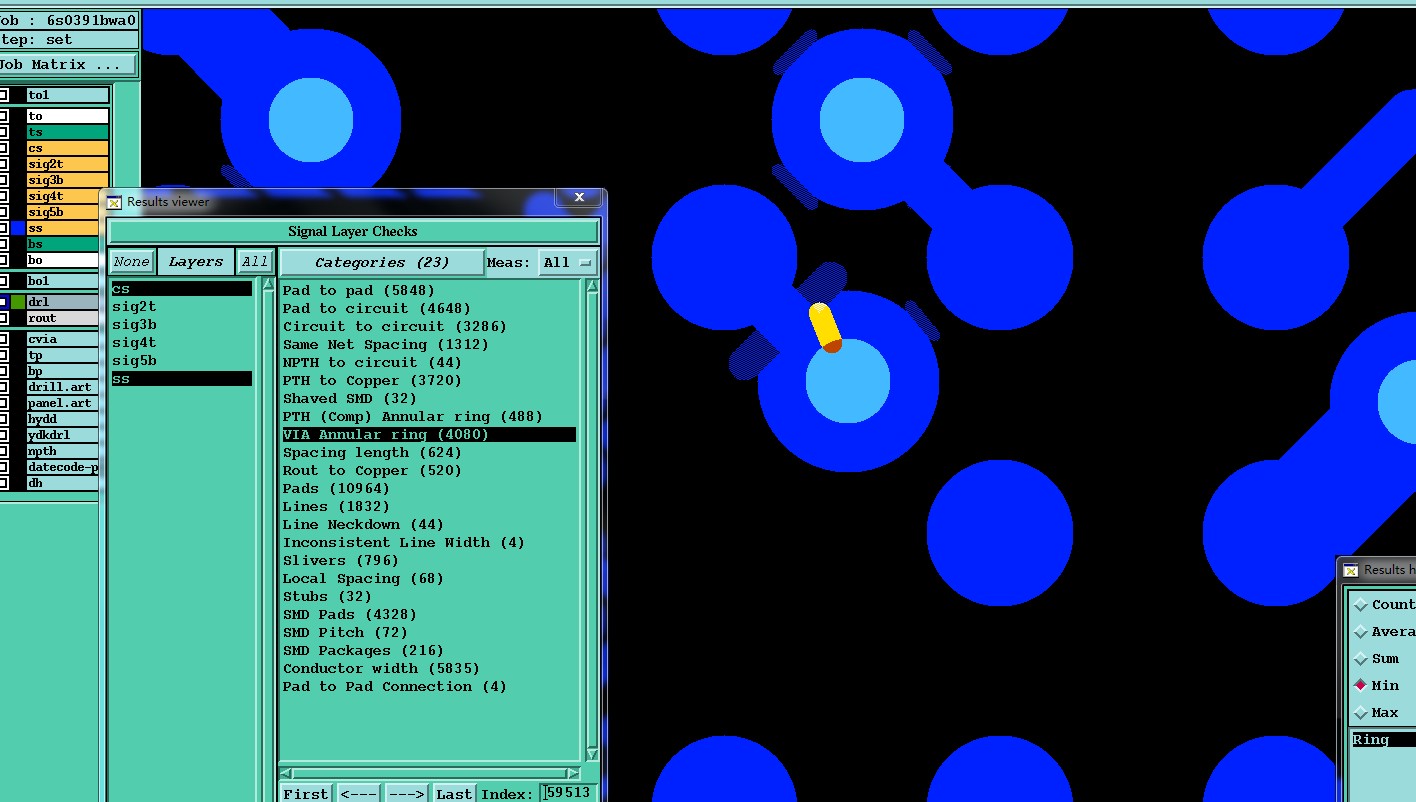The height and width of the screenshot is (802, 1416).
Task: Select Line Neckdown (44) category
Action: click(363, 525)
